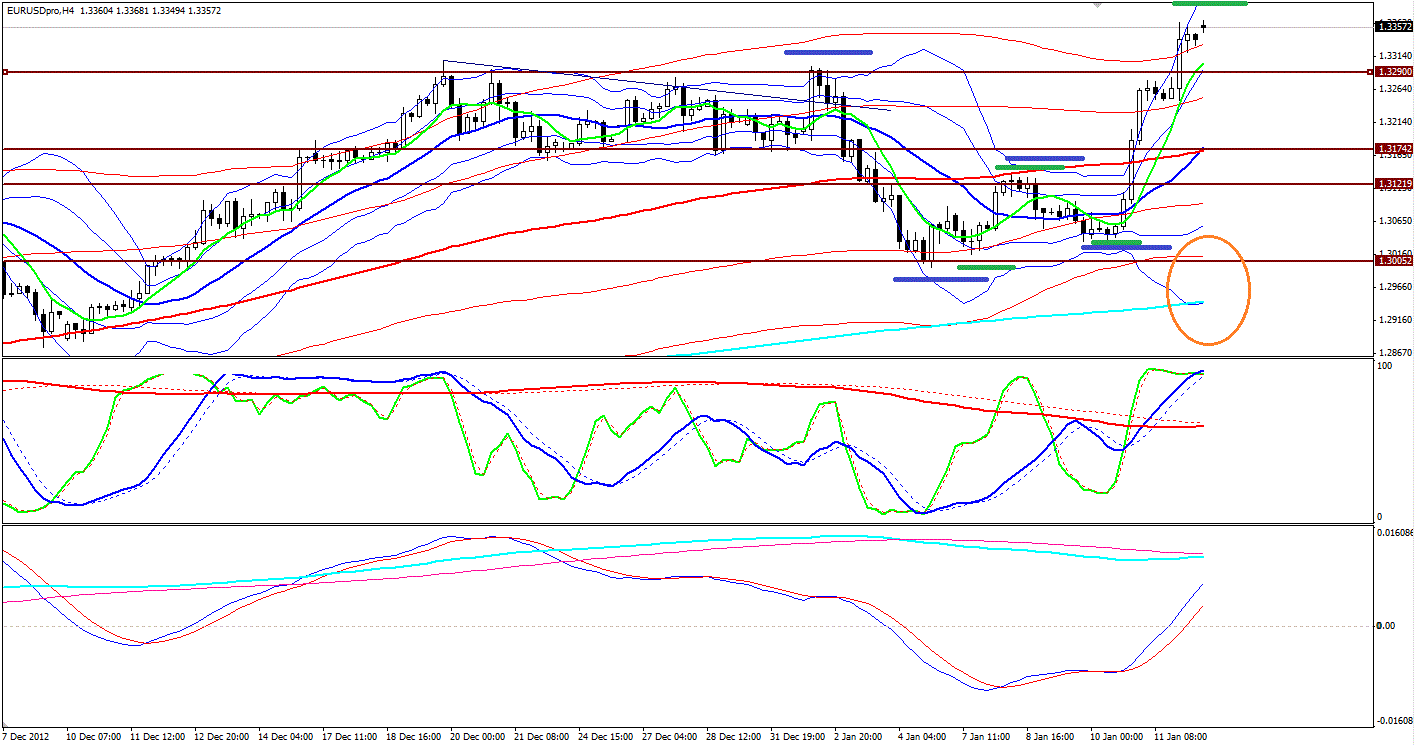Click the current price label 1.33572
This screenshot has width=1415, height=745.
point(1393,27)
